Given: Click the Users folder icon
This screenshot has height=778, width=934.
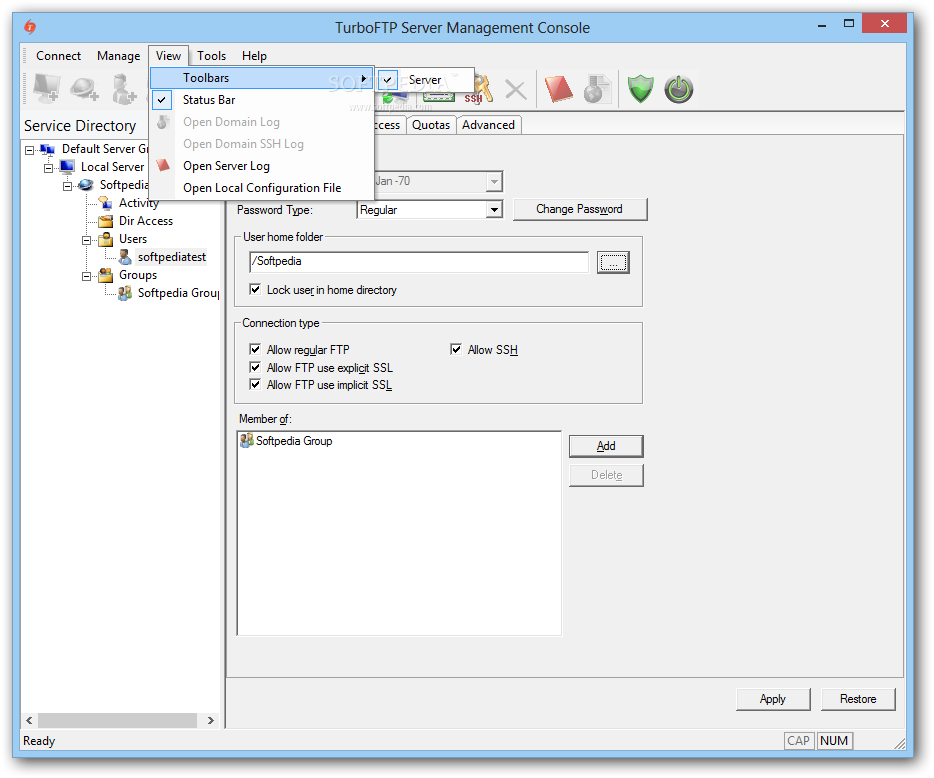Looking at the screenshot, I should (x=105, y=239).
